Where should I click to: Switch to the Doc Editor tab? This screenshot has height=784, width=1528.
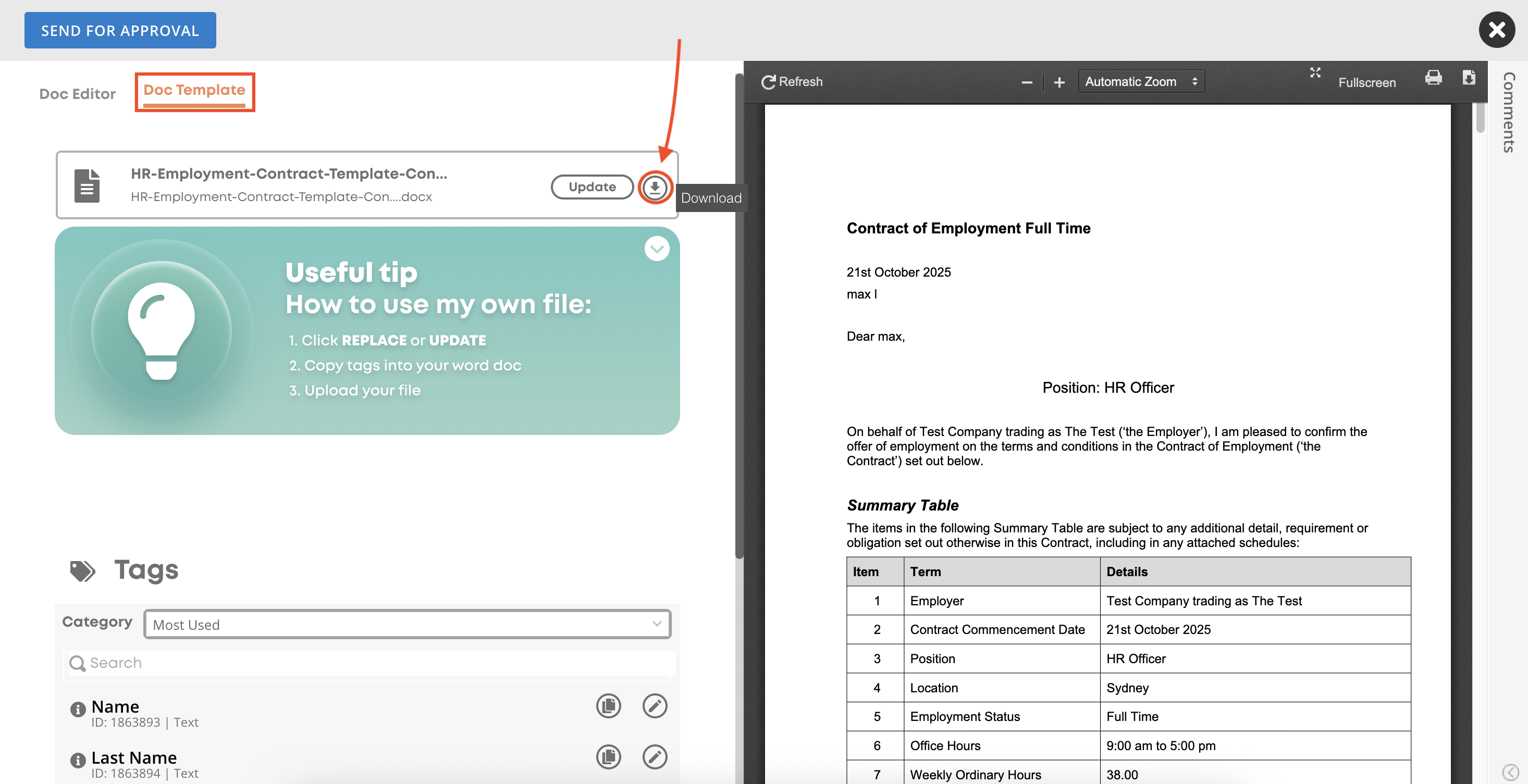[x=77, y=94]
